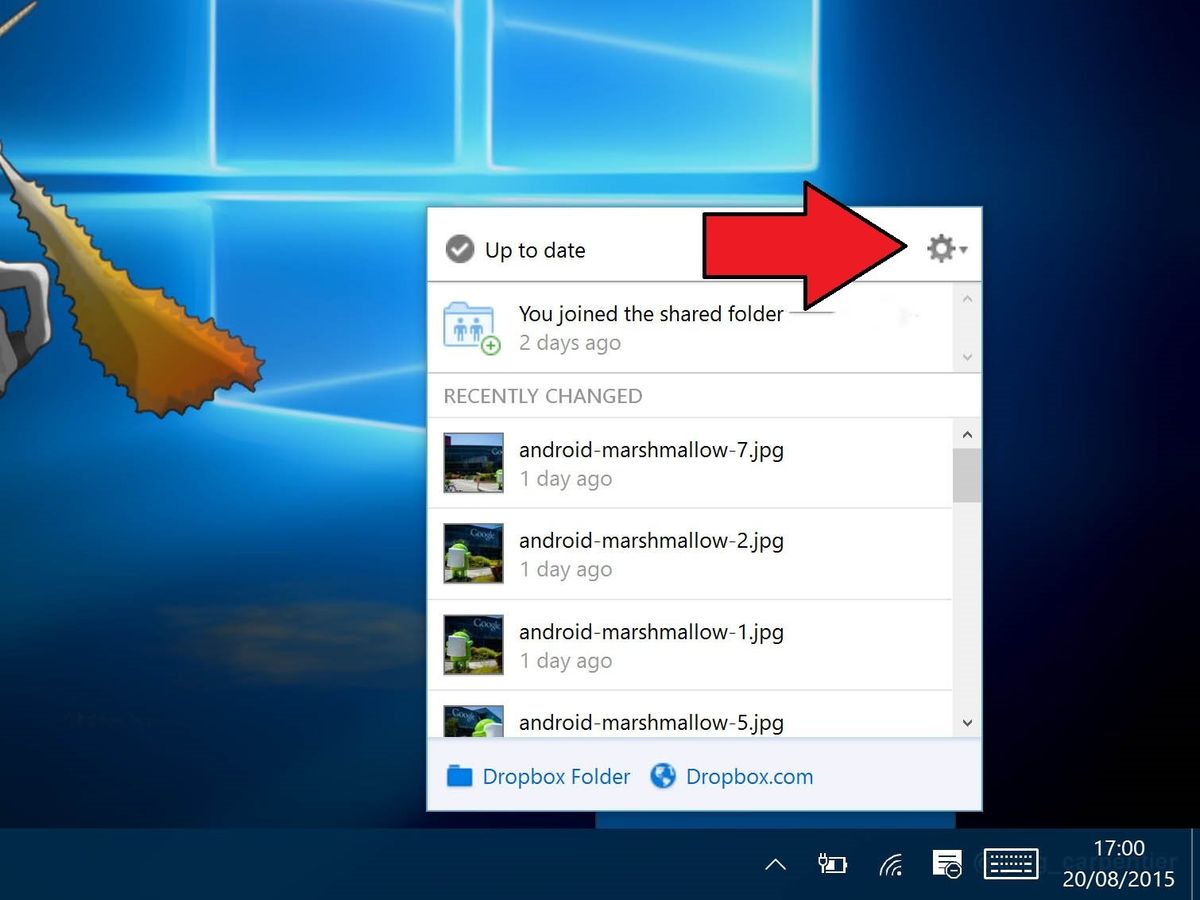Open the Wi-Fi icon in the system tray
Image resolution: width=1200 pixels, height=900 pixels.
click(890, 864)
